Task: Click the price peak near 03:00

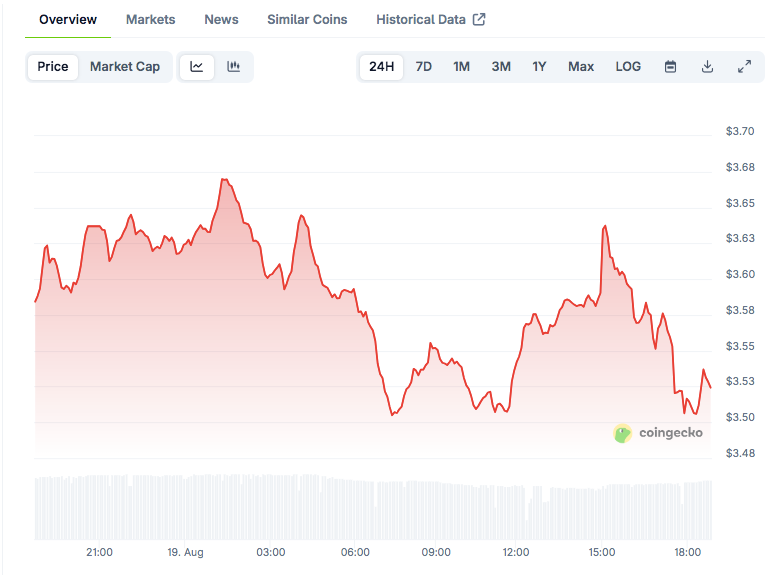Action: (299, 215)
